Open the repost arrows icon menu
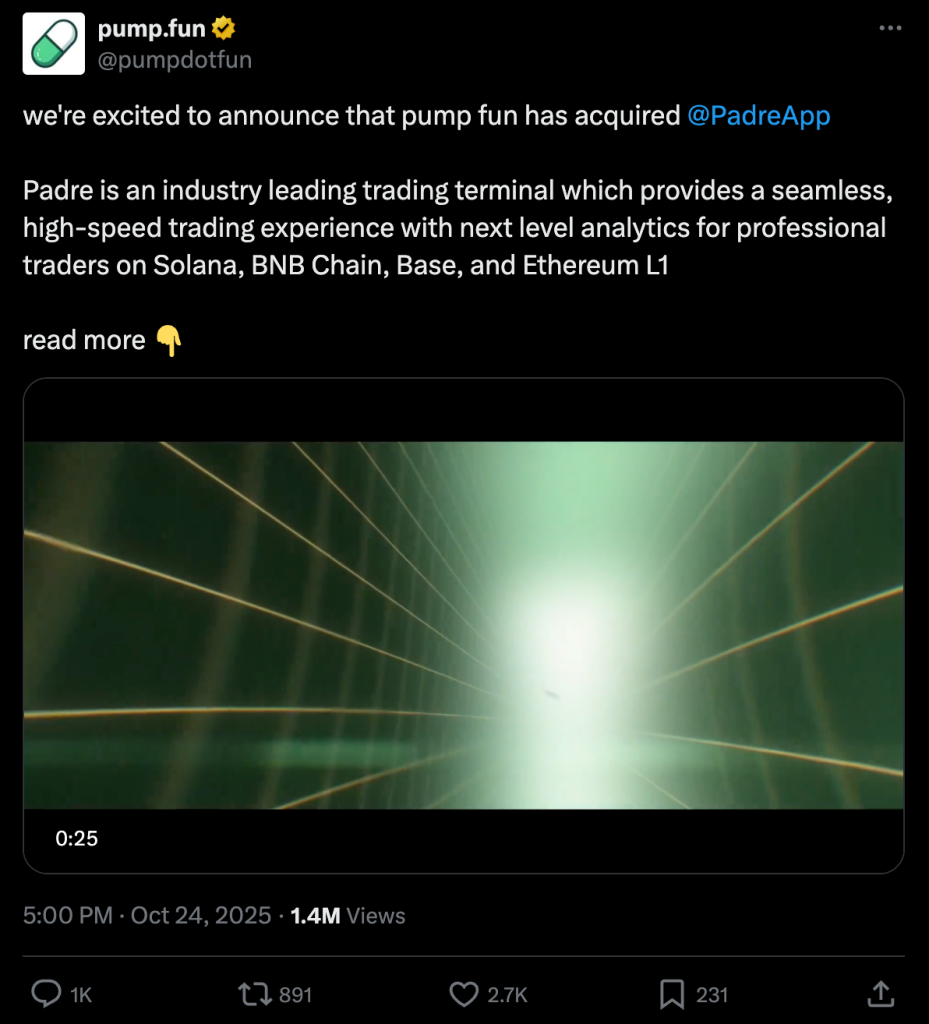Viewport: 929px width, 1024px height. [x=254, y=994]
